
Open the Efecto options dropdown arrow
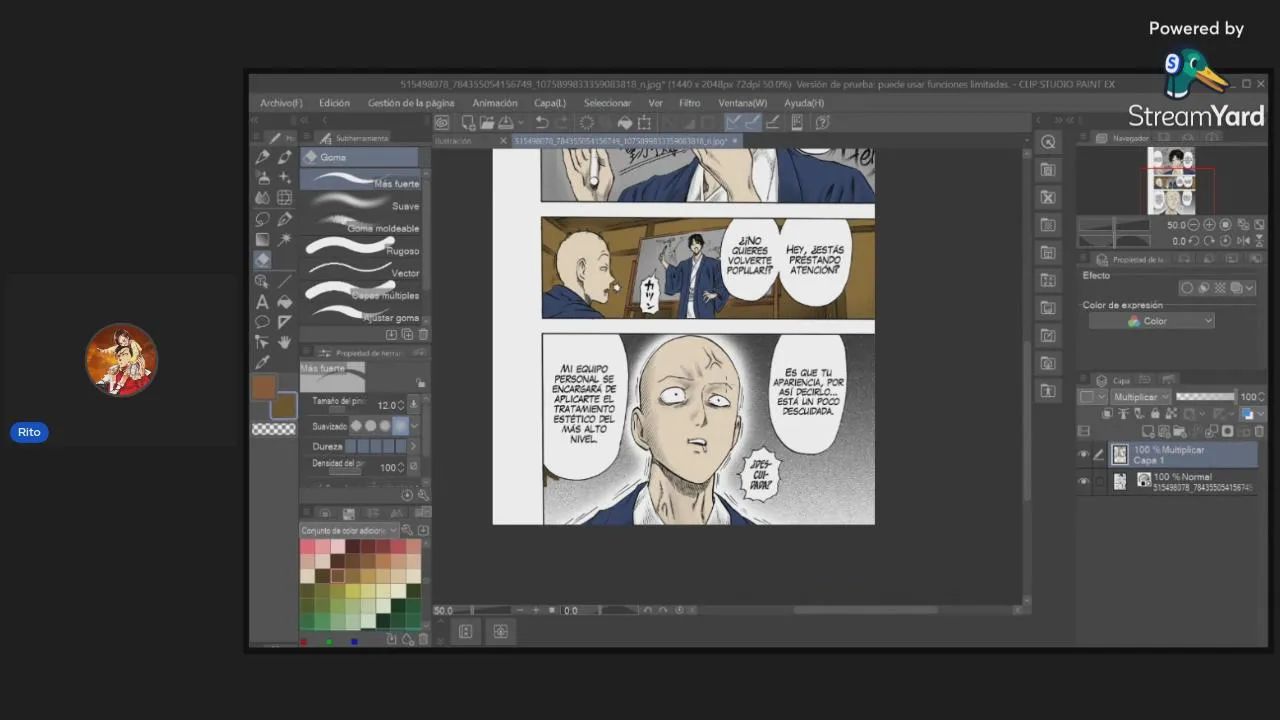(1250, 288)
